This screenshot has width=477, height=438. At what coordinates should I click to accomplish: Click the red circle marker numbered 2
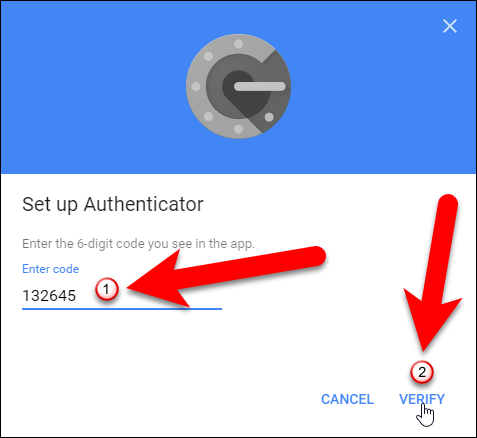tap(422, 372)
